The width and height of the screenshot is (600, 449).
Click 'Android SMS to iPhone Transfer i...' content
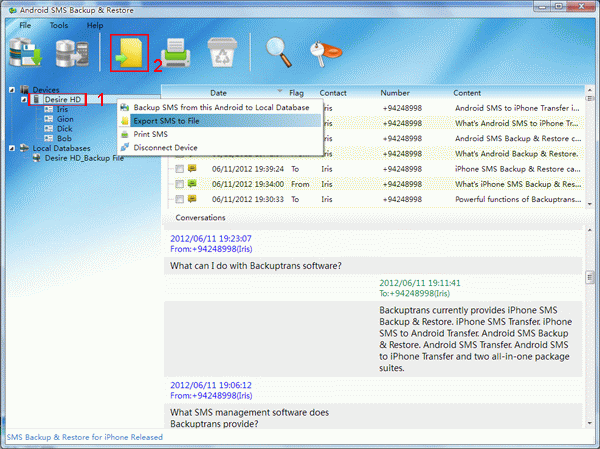[517, 108]
